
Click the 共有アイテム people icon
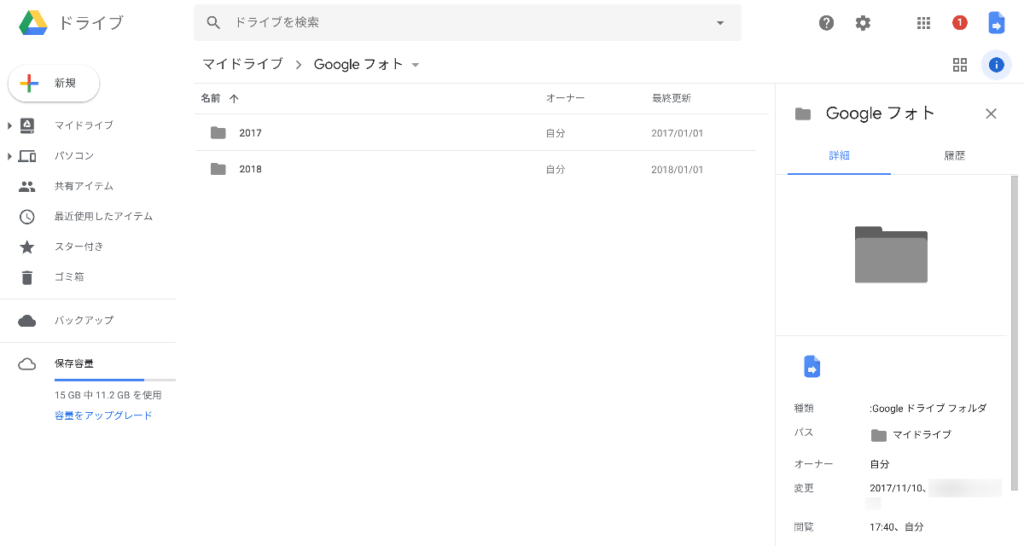[x=27, y=187]
